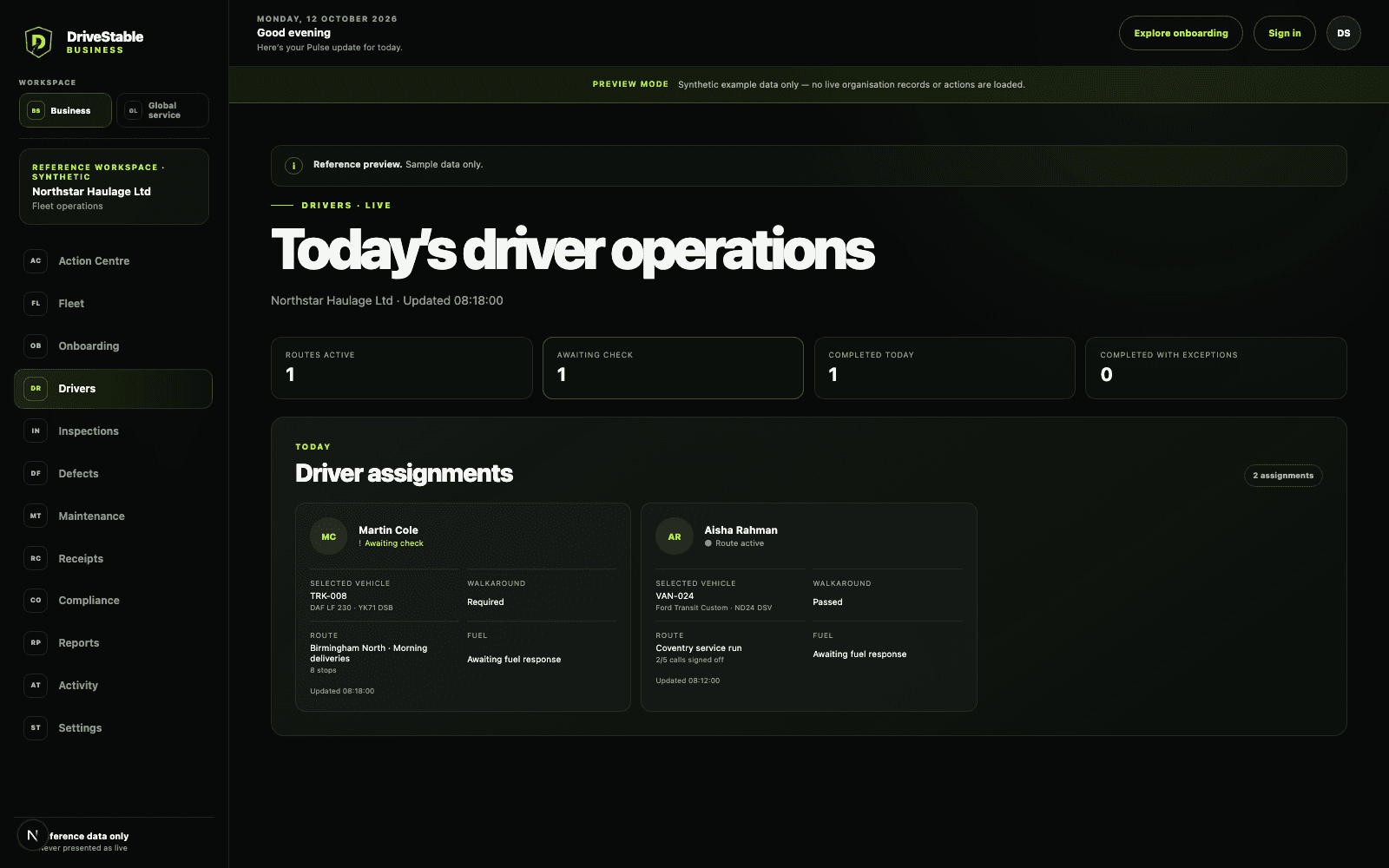Click the round N badge at sidebar bottom
Viewport: 1389px width, 868px height.
32,835
